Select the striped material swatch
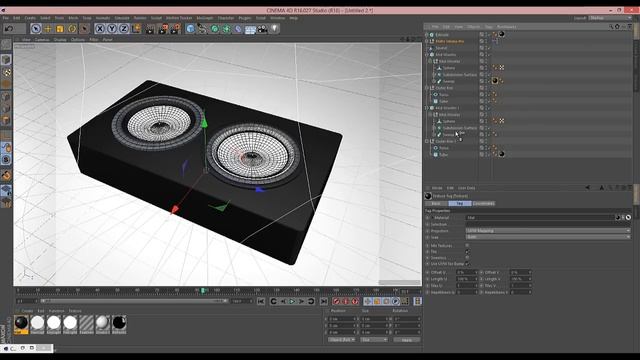The image size is (640, 360). [86, 322]
